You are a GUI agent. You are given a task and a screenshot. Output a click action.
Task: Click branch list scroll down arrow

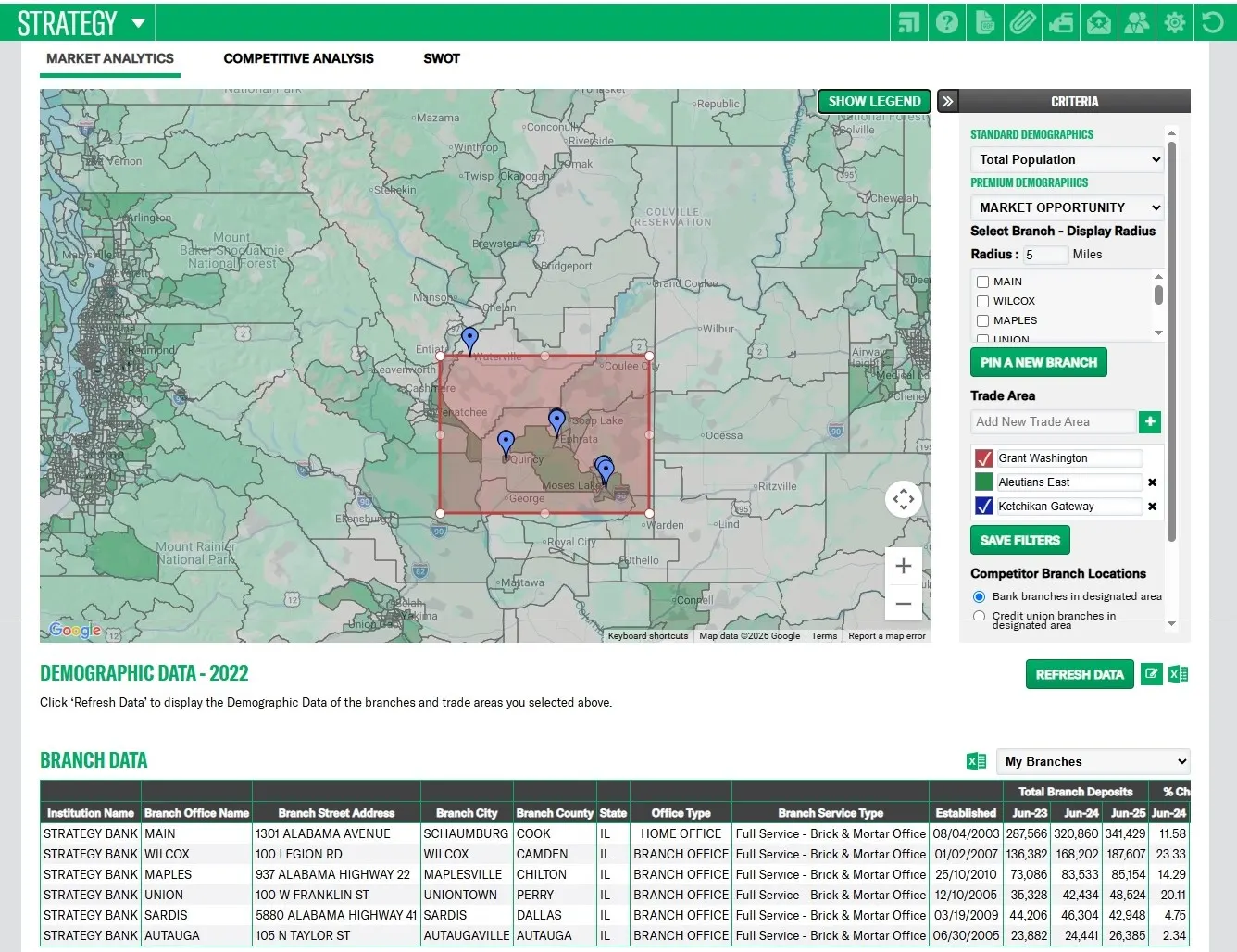point(1158,332)
